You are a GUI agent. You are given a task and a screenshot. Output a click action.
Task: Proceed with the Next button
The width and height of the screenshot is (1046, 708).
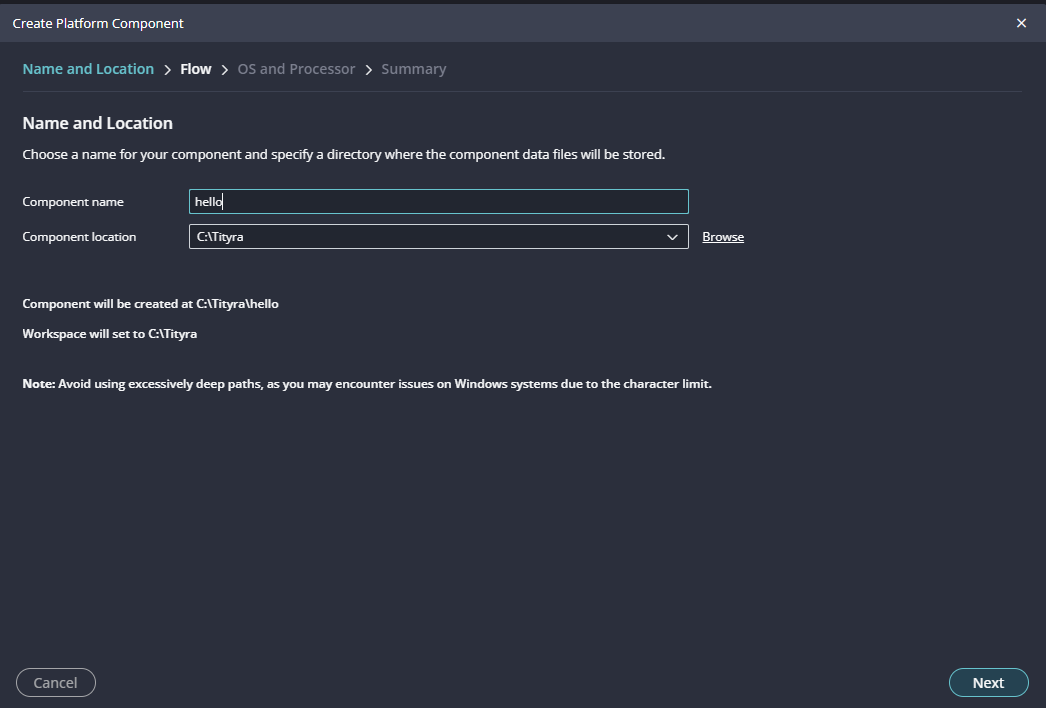988,682
